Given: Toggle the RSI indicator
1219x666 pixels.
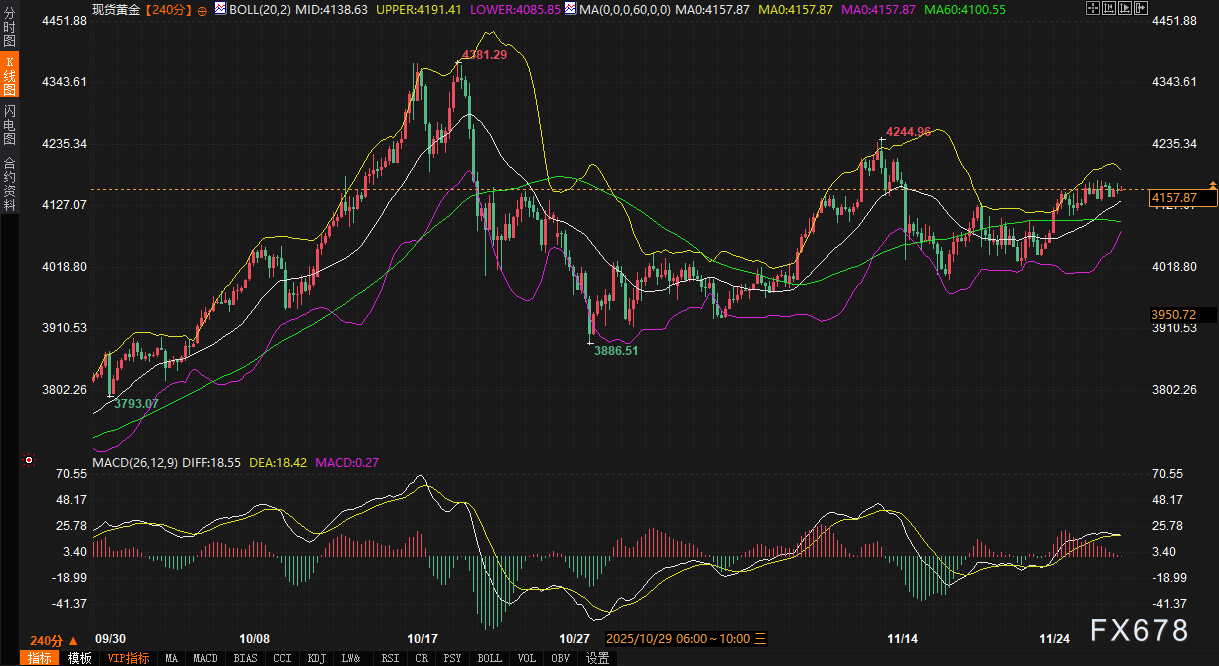Looking at the screenshot, I should (389, 658).
